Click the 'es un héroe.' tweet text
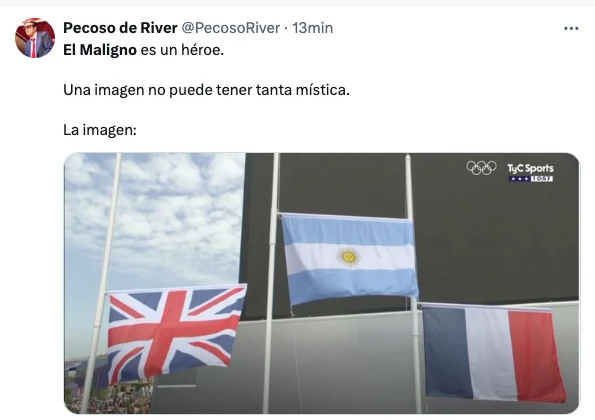595x420 pixels. click(182, 50)
